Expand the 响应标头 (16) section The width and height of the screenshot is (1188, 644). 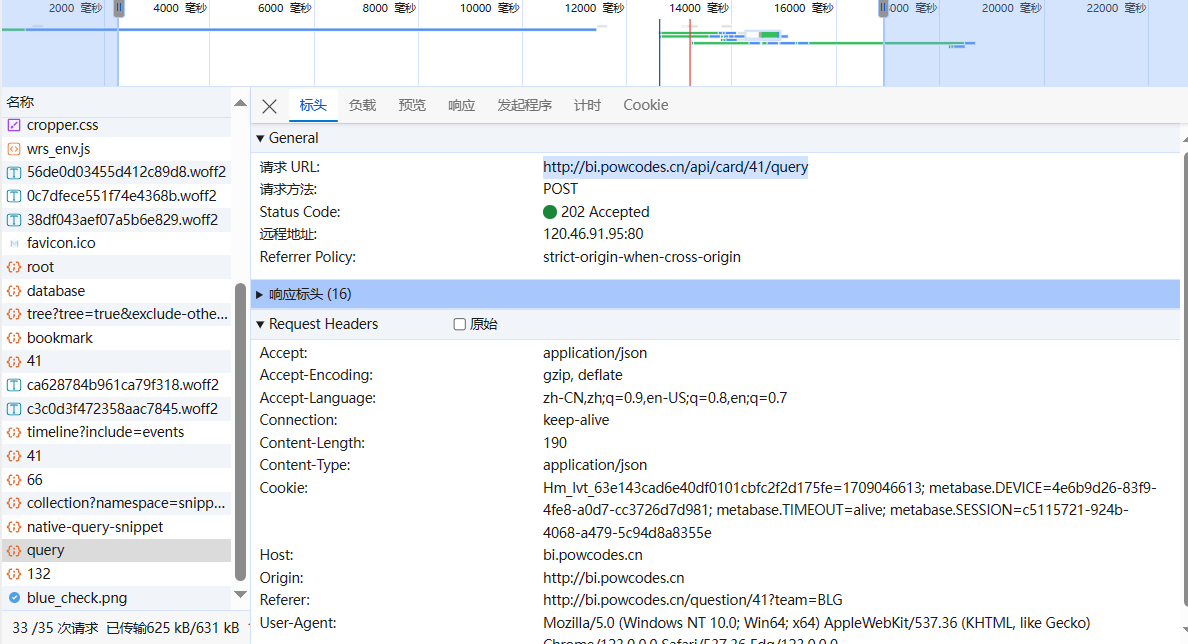(x=259, y=294)
